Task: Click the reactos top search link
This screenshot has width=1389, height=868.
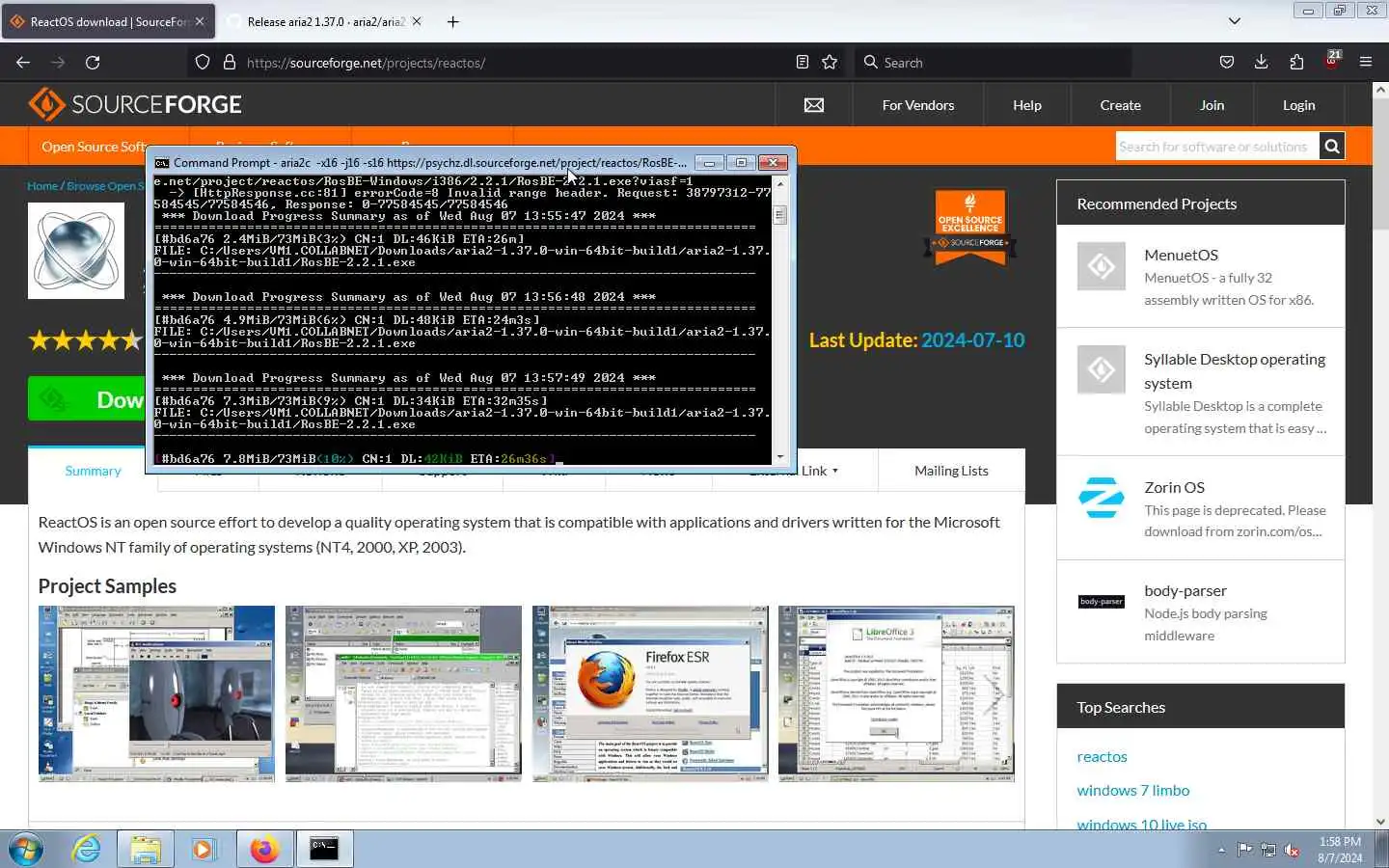Action: pyautogui.click(x=1102, y=756)
